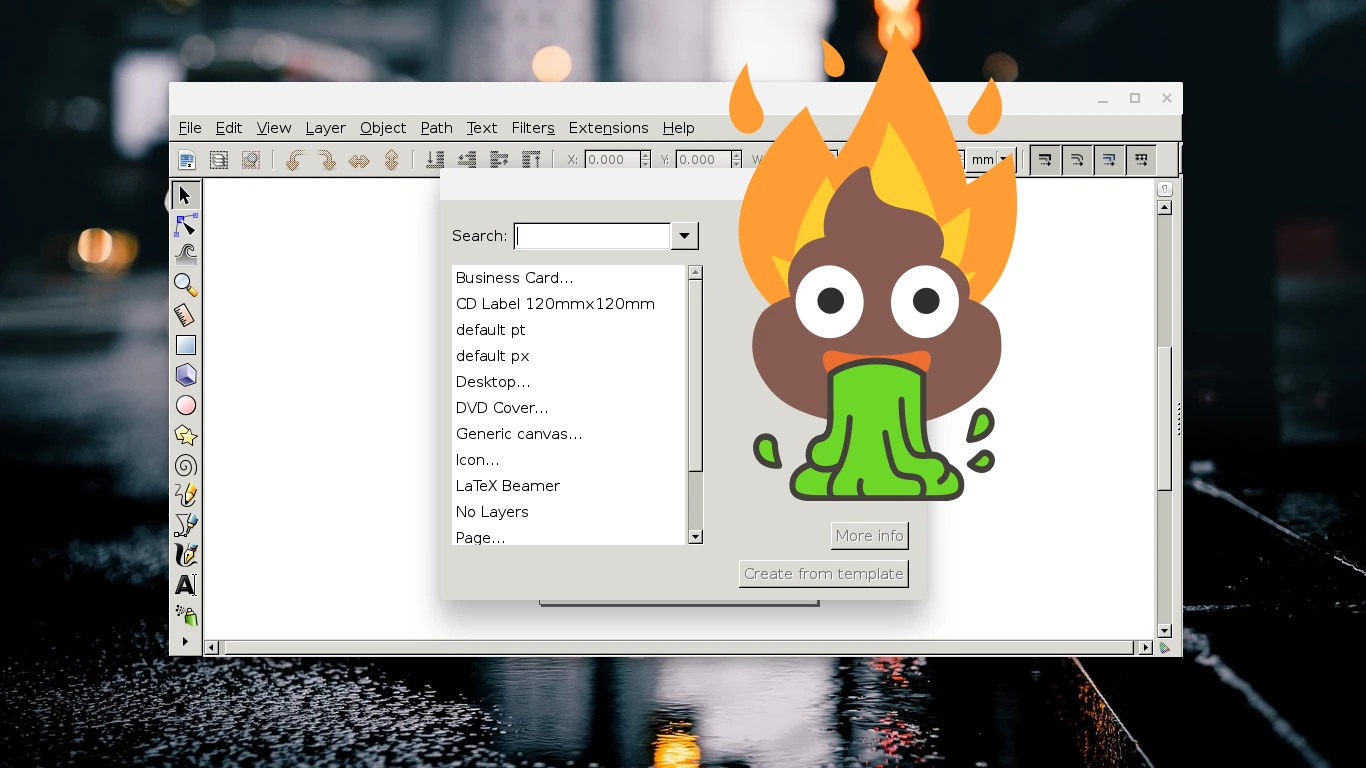
Task: Toggle scale rounded corners option
Action: coord(1077,160)
